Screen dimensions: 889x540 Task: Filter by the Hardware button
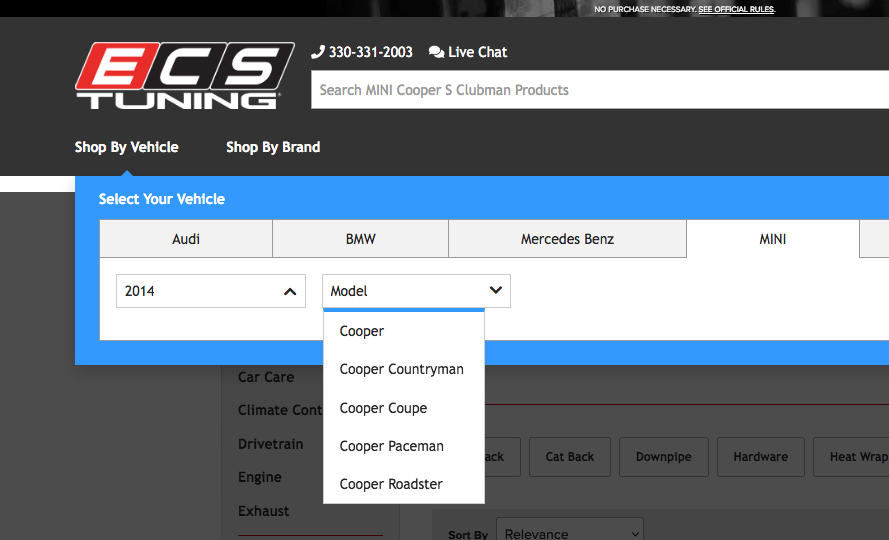click(760, 457)
